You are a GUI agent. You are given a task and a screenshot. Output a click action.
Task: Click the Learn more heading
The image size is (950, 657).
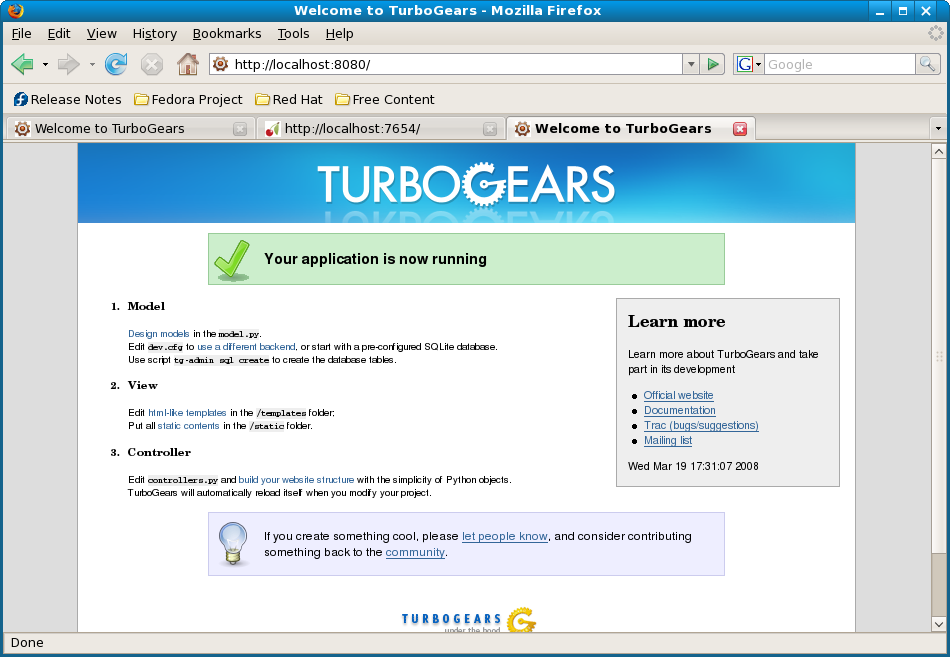click(x=676, y=321)
